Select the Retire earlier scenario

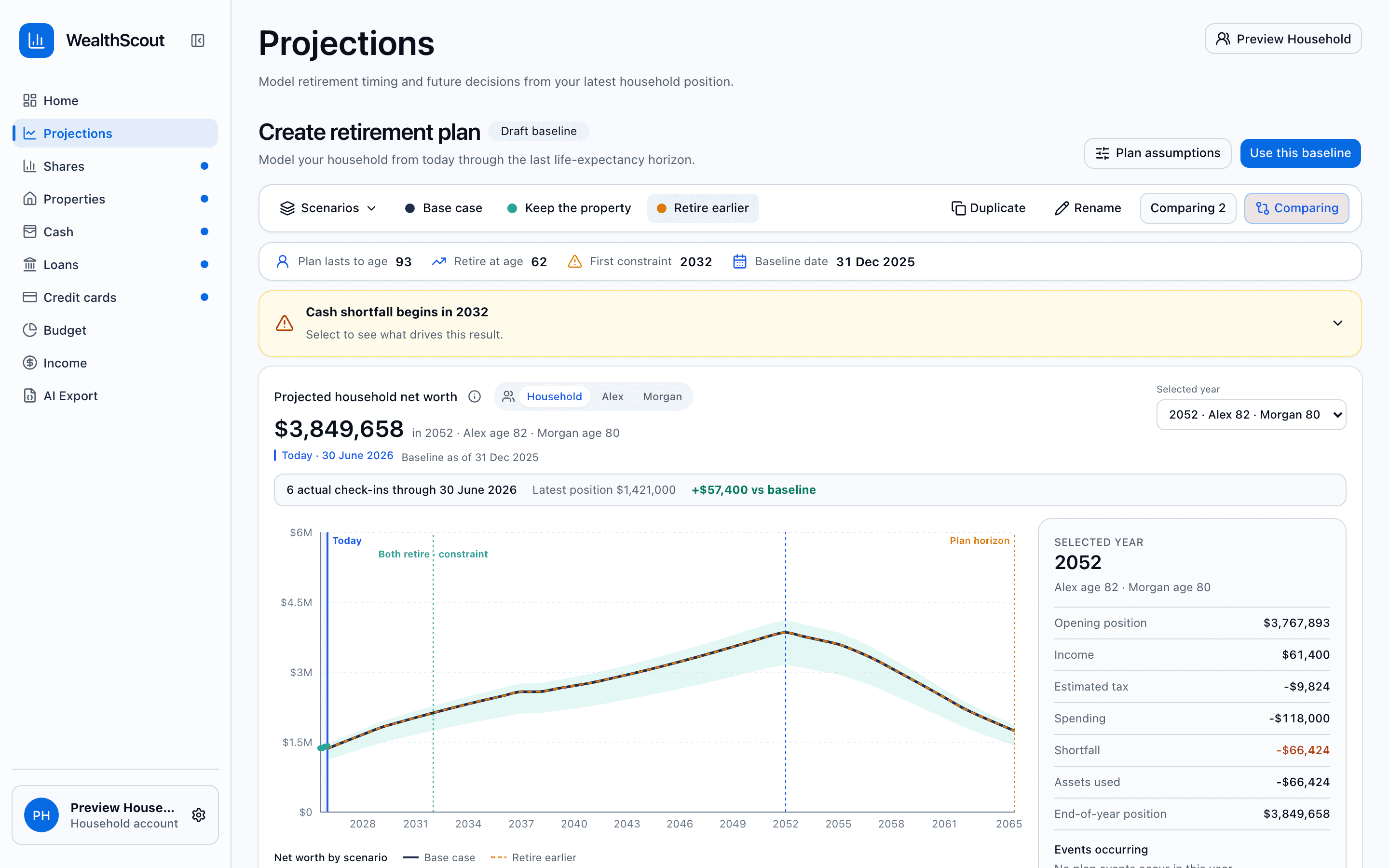click(703, 208)
